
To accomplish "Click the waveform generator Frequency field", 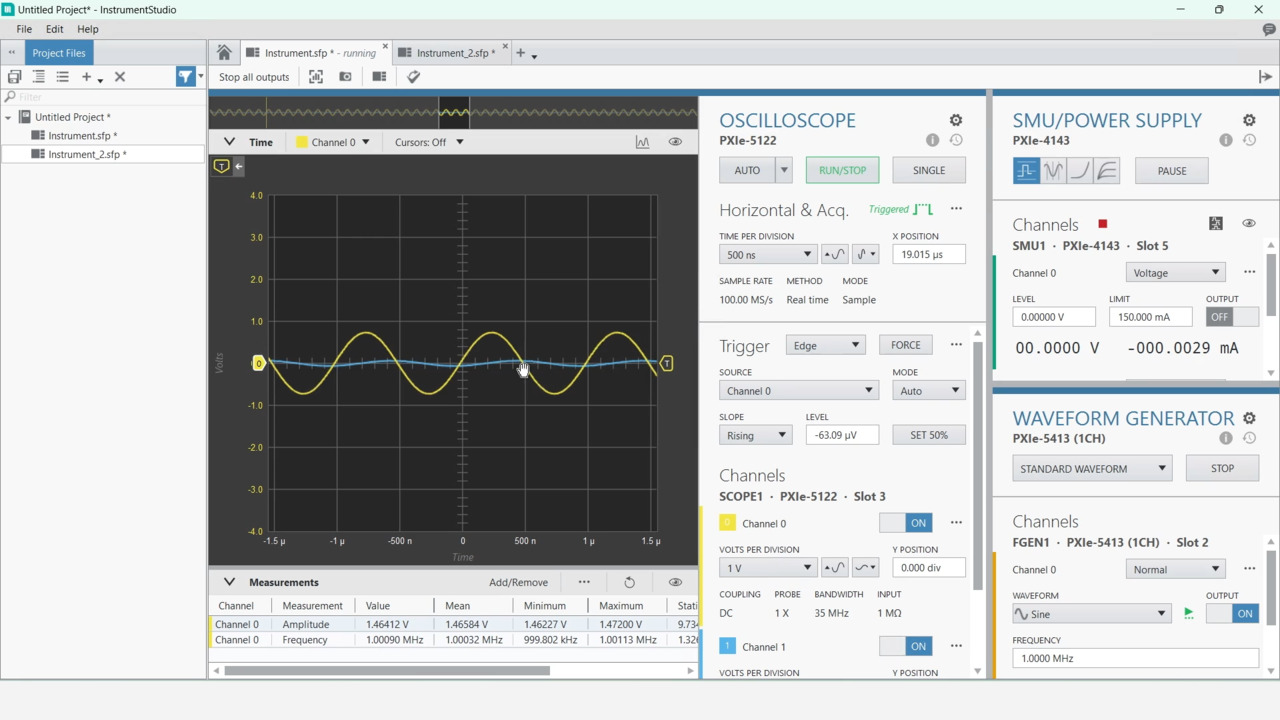I will pyautogui.click(x=1135, y=658).
